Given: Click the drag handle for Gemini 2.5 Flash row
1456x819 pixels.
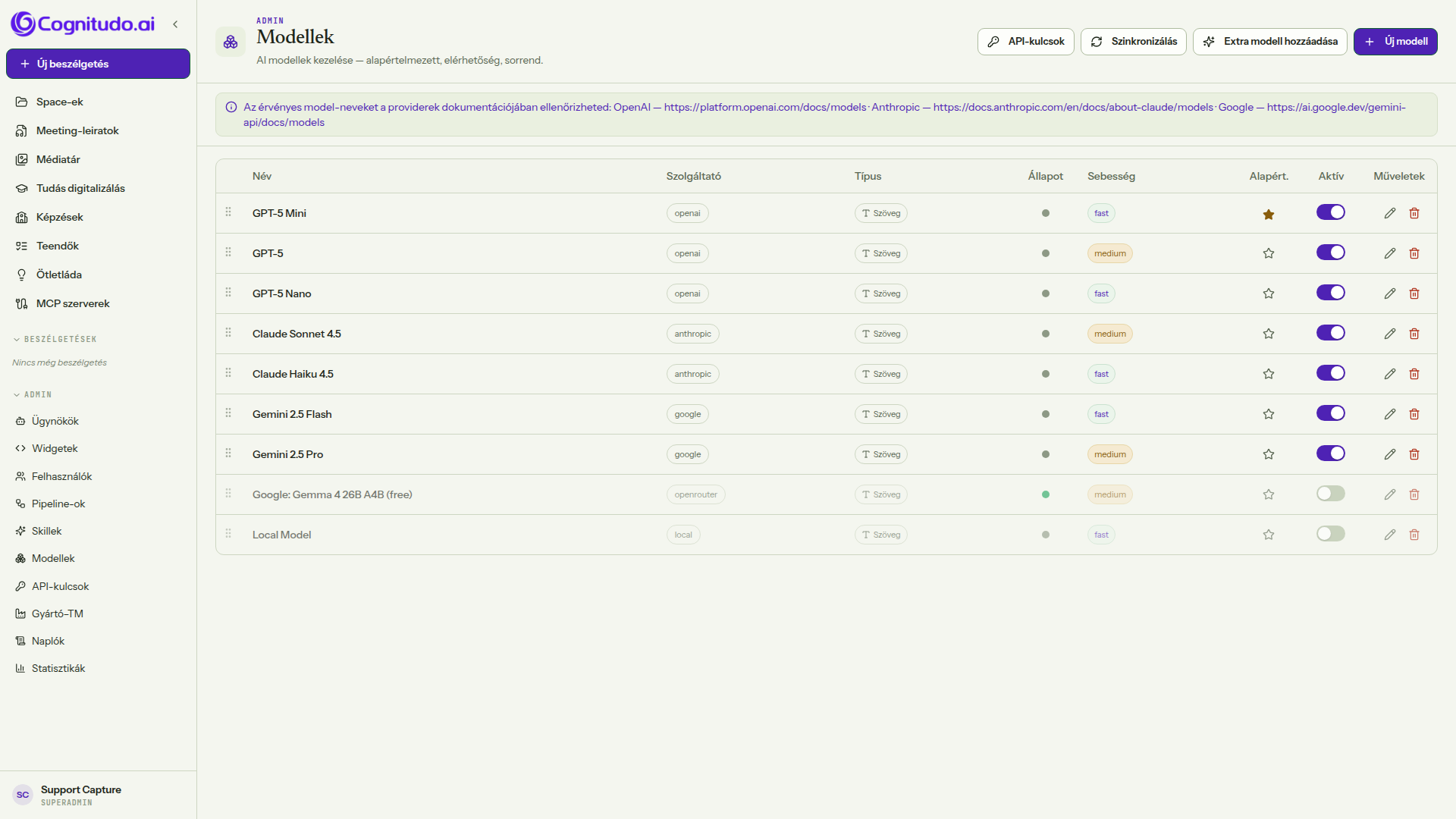Looking at the screenshot, I should (x=228, y=413).
